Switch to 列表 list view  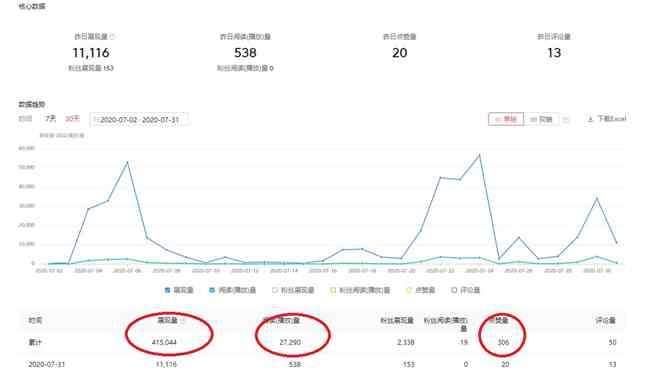(541, 119)
